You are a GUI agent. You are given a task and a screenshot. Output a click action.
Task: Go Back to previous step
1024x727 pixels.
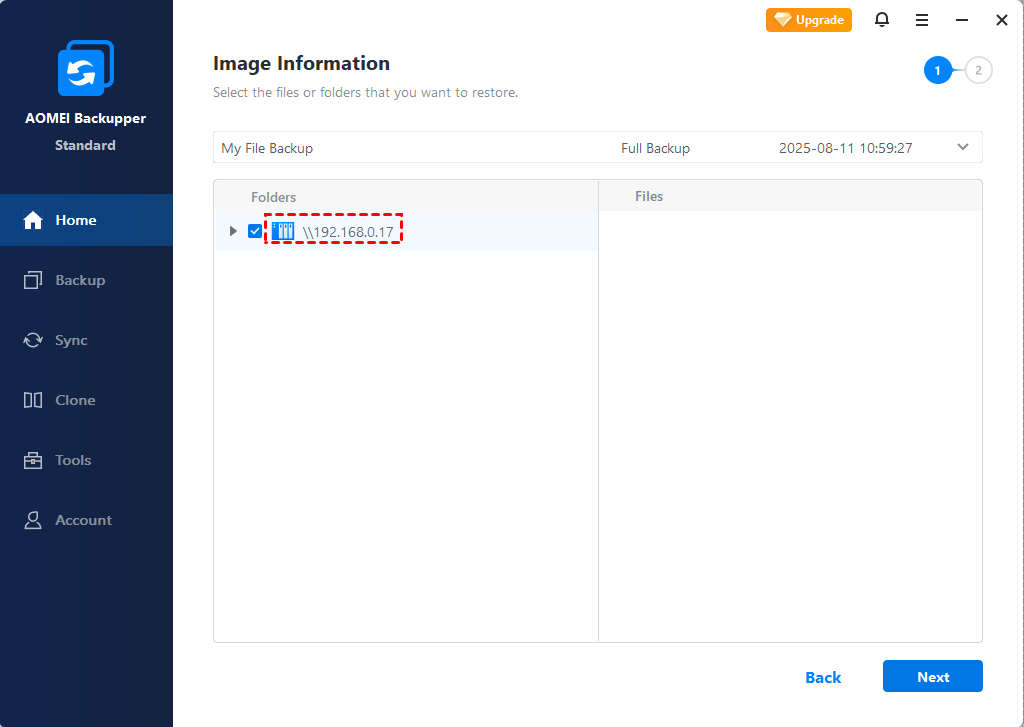(823, 677)
